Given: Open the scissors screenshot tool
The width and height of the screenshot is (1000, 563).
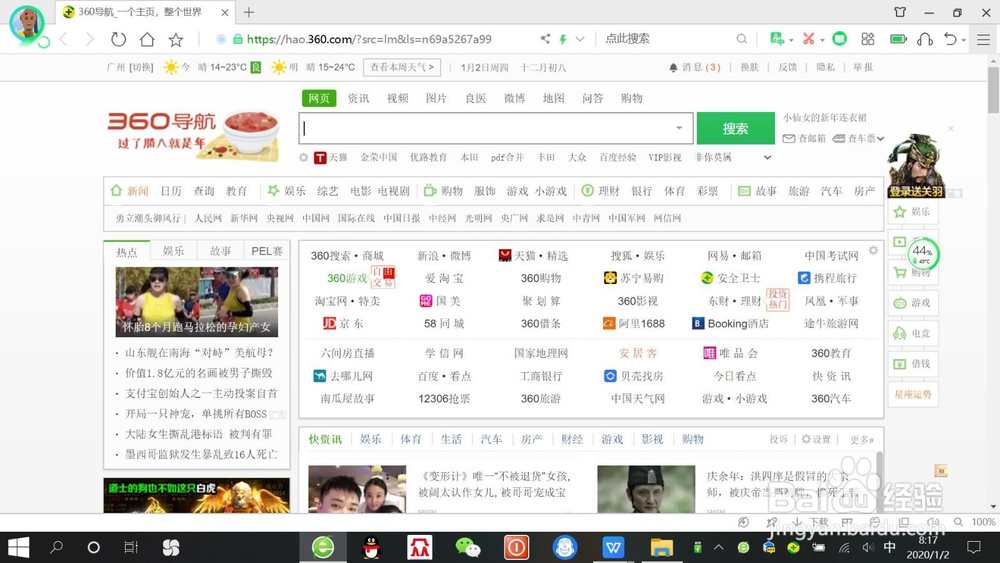Looking at the screenshot, I should [x=808, y=39].
